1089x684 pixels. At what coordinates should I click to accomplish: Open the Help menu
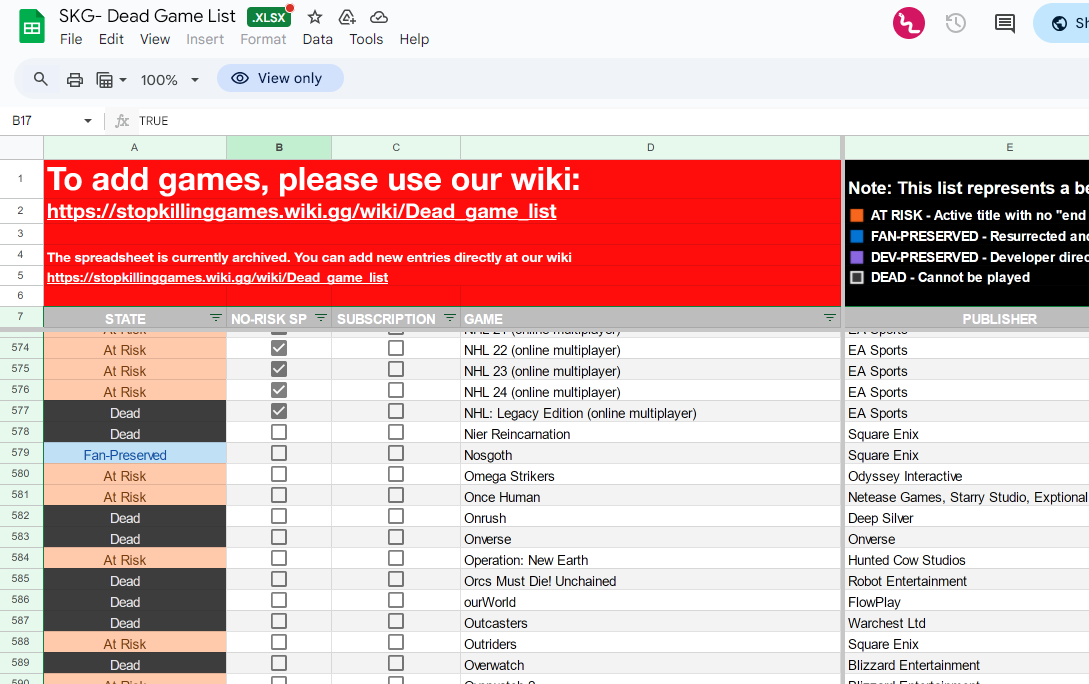(x=414, y=40)
